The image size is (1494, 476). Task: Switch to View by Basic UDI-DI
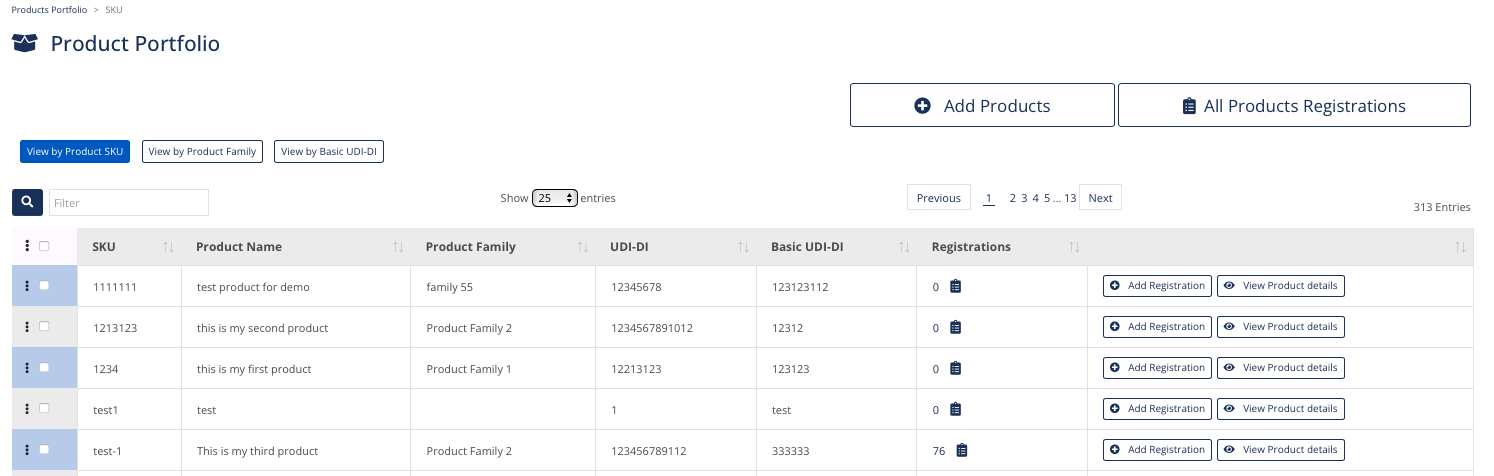click(x=329, y=151)
